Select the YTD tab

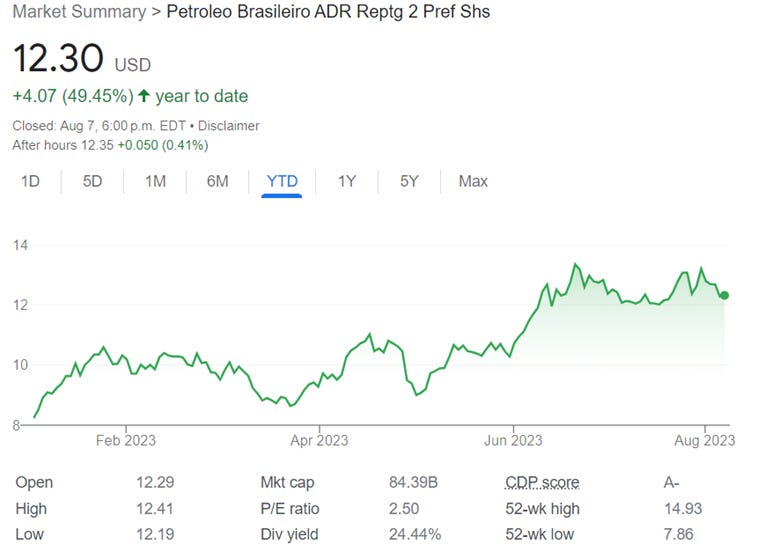(x=282, y=181)
